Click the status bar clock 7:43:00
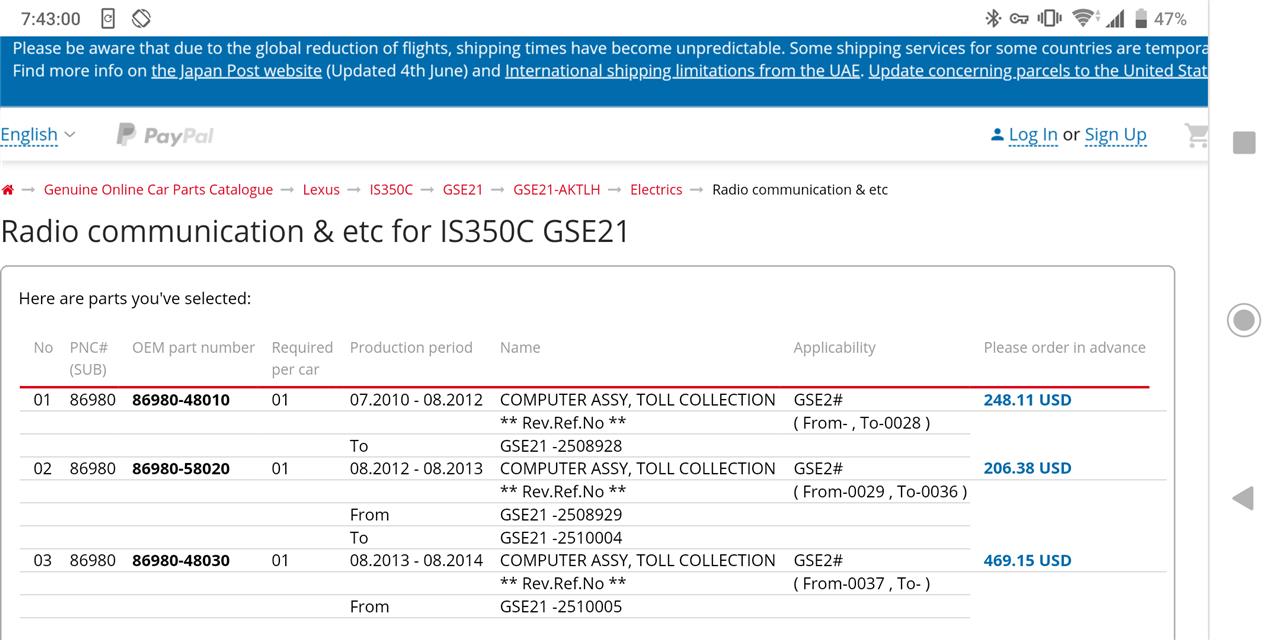The width and height of the screenshot is (1280, 640). (x=50, y=19)
